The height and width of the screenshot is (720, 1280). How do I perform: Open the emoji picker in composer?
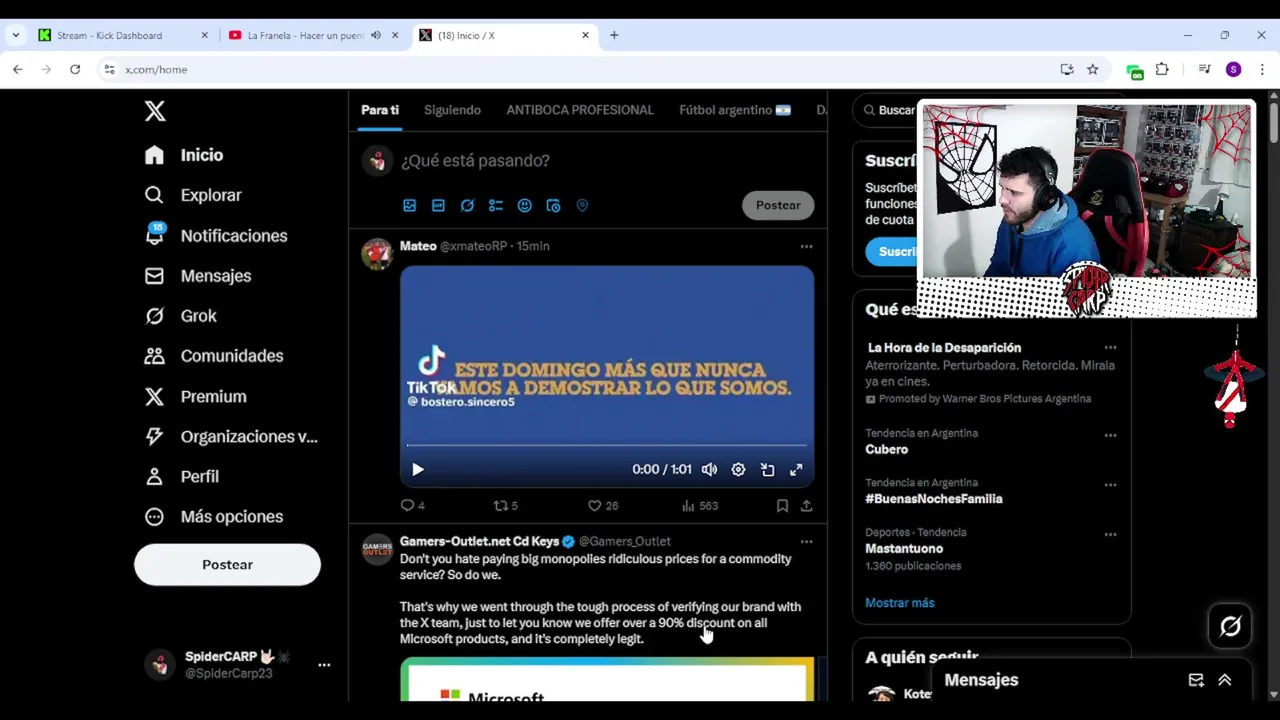pyautogui.click(x=525, y=205)
